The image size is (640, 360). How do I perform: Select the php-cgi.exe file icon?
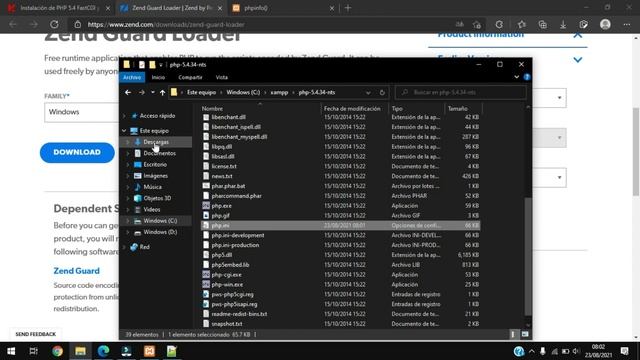(x=206, y=275)
